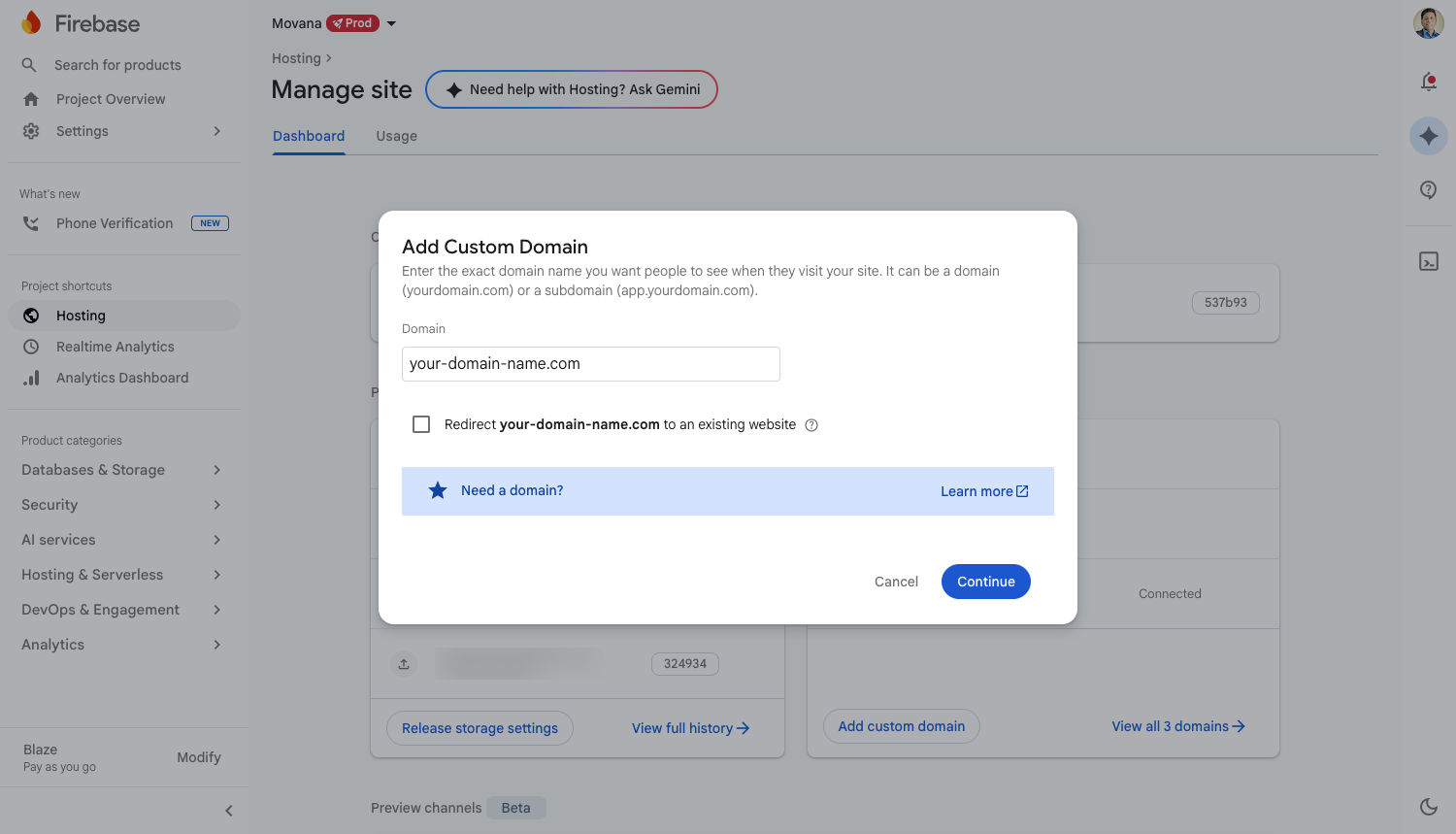Click the user profile avatar
The height and width of the screenshot is (834, 1456).
(1428, 23)
